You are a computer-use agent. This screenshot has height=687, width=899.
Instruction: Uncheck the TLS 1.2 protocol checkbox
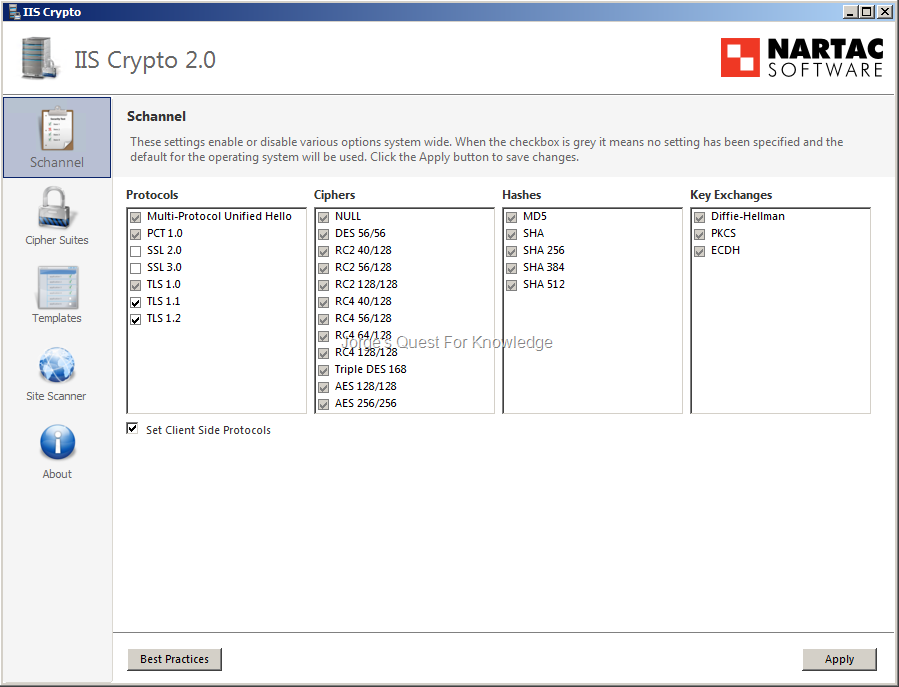tap(135, 319)
